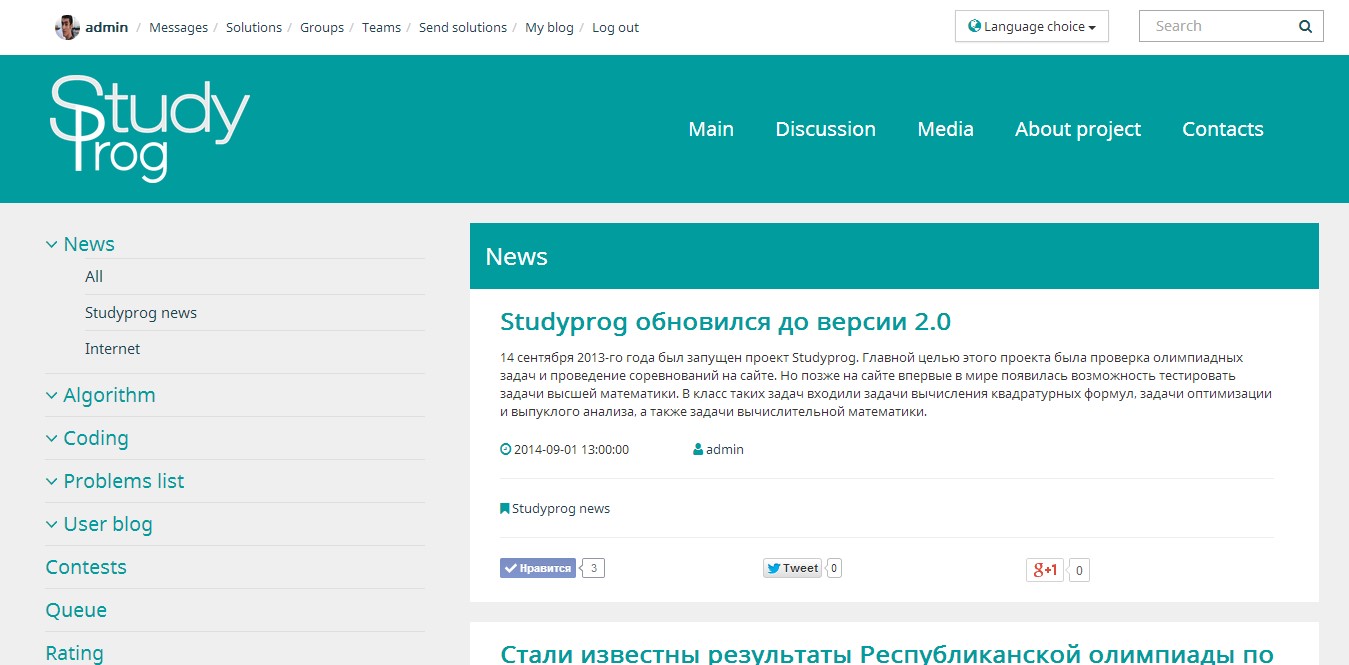Open Messages in top bar
The width and height of the screenshot is (1349, 665).
point(178,28)
